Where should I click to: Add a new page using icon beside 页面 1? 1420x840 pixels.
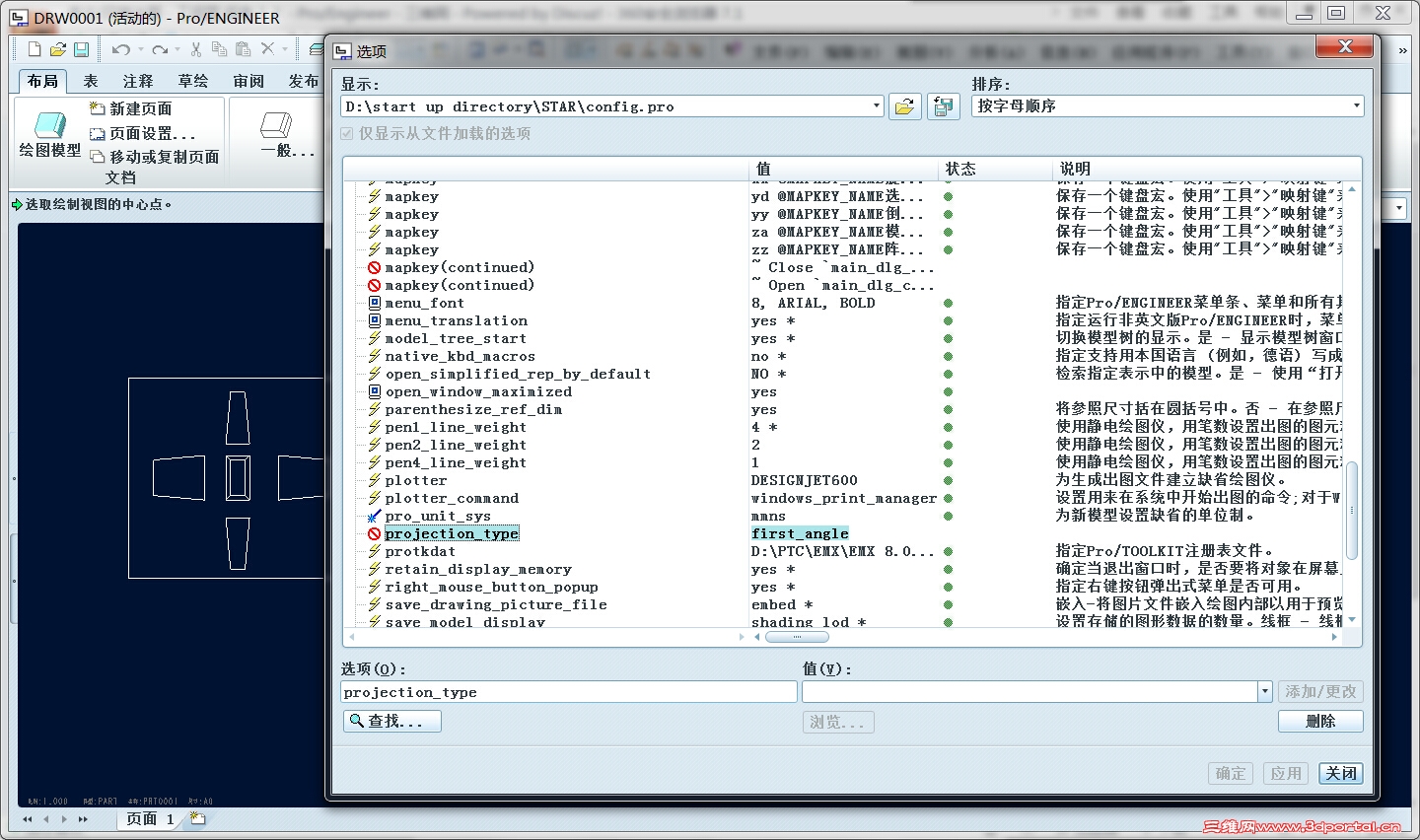pos(196,817)
